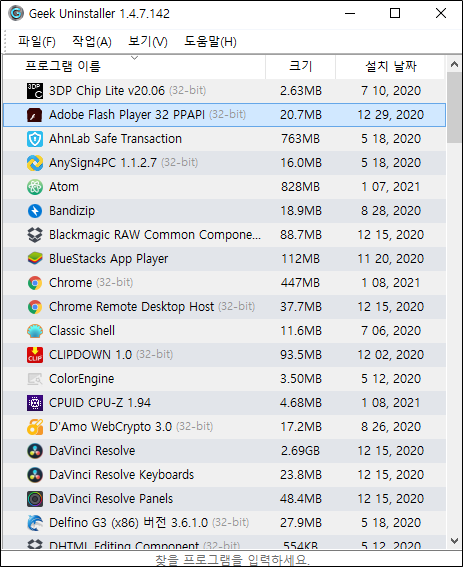Click the Geek Uninstaller title bar logo
The height and width of the screenshot is (567, 463).
[16, 14]
